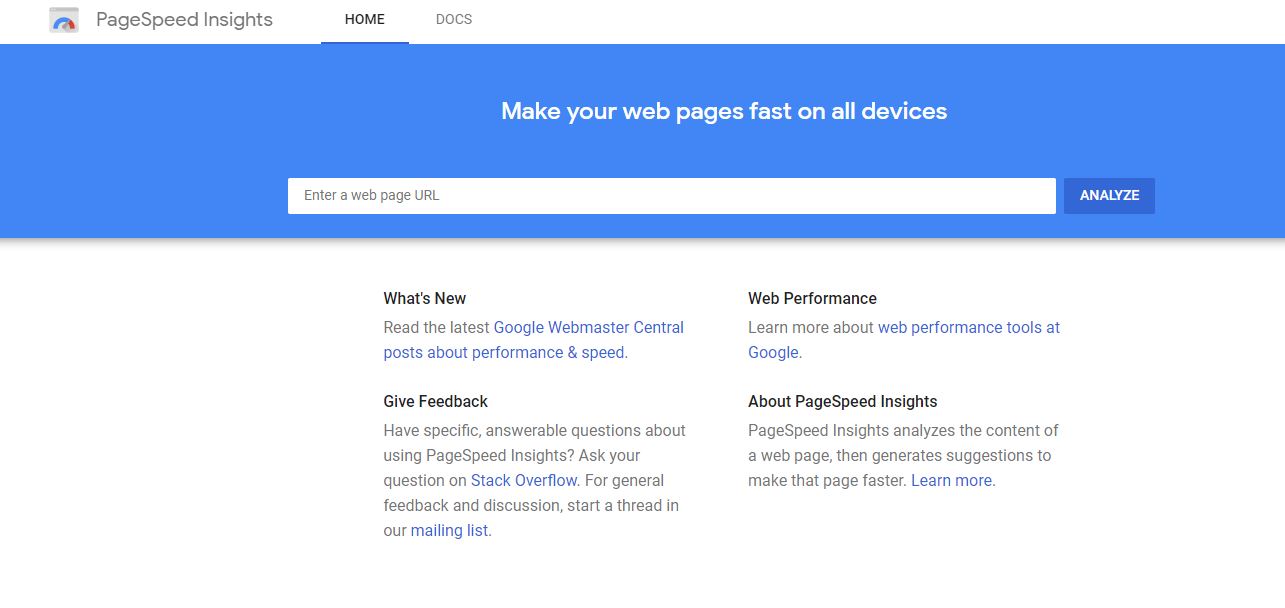Open web performance tools at Google link
Viewport: 1285px width, 608px height.
pos(904,340)
